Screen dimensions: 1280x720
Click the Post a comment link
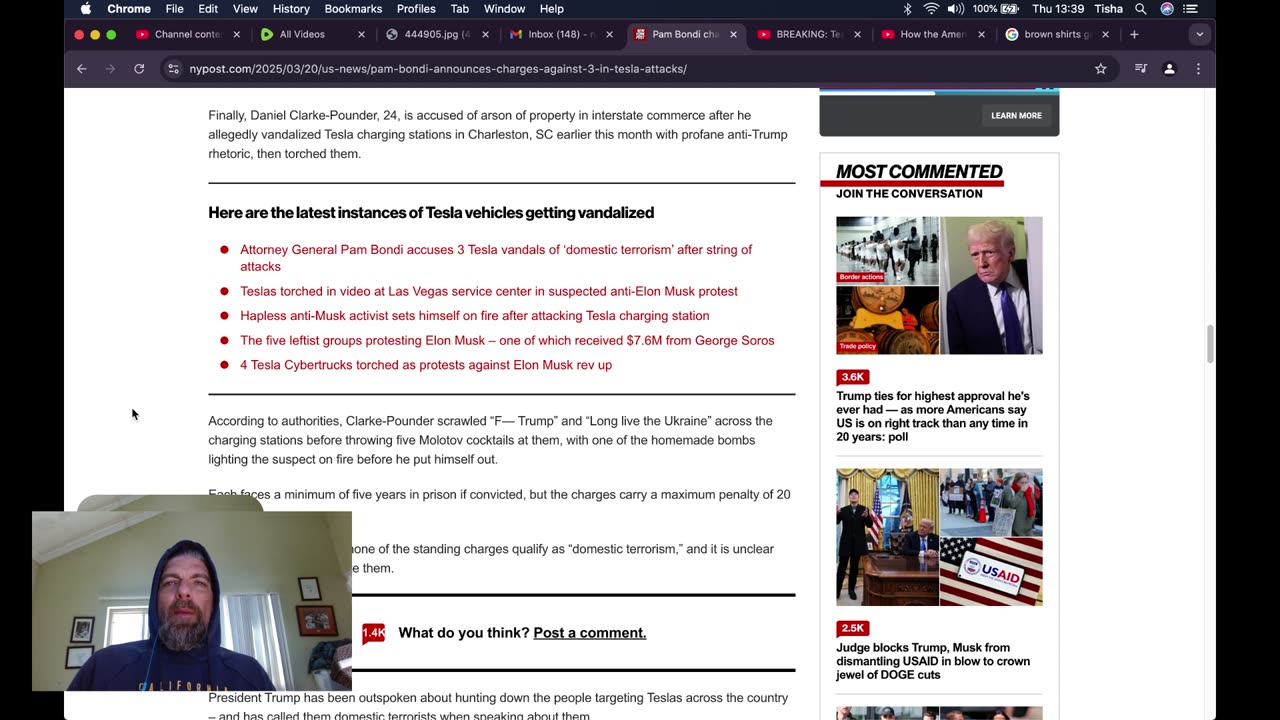point(589,633)
